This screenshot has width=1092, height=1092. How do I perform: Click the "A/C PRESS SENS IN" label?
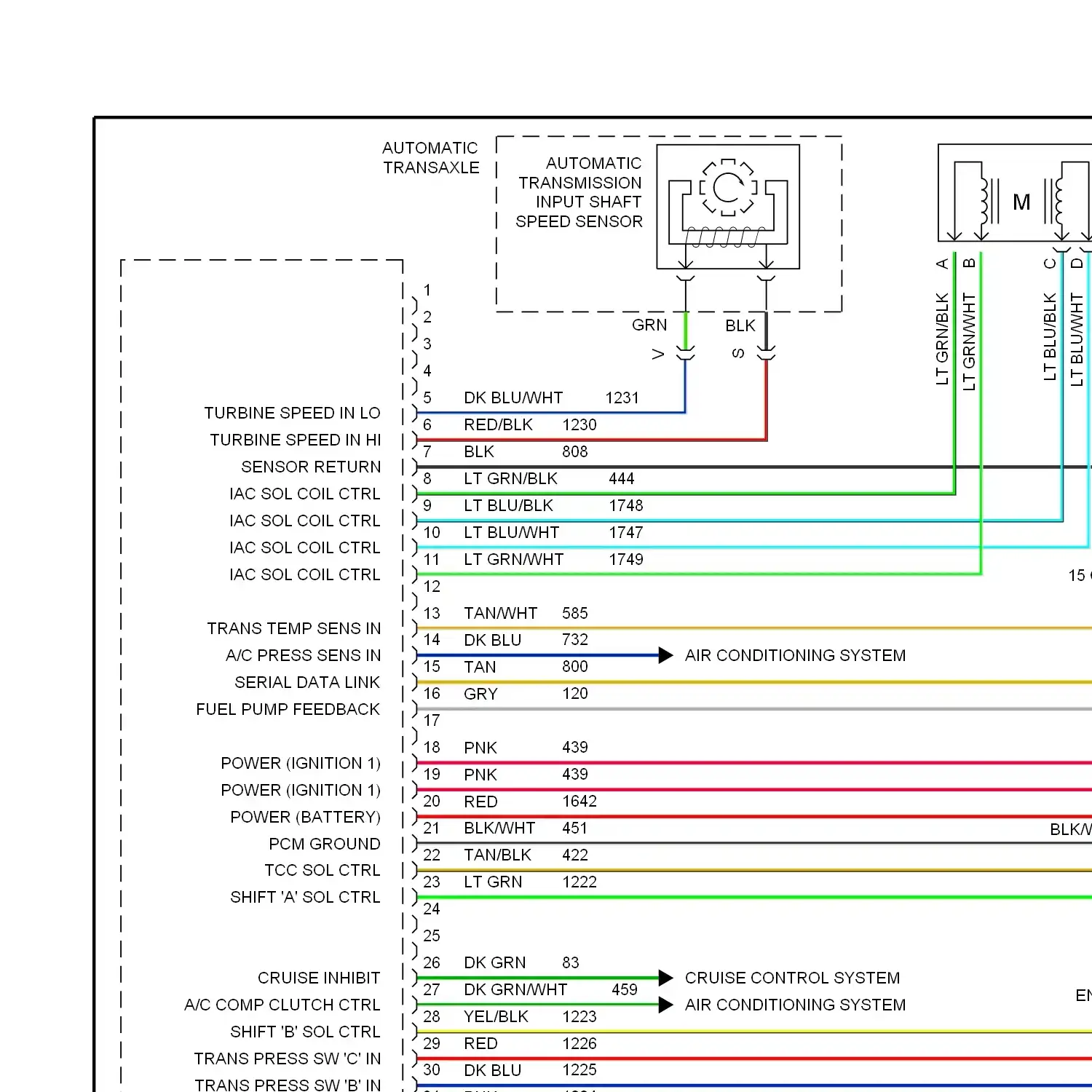303,655
